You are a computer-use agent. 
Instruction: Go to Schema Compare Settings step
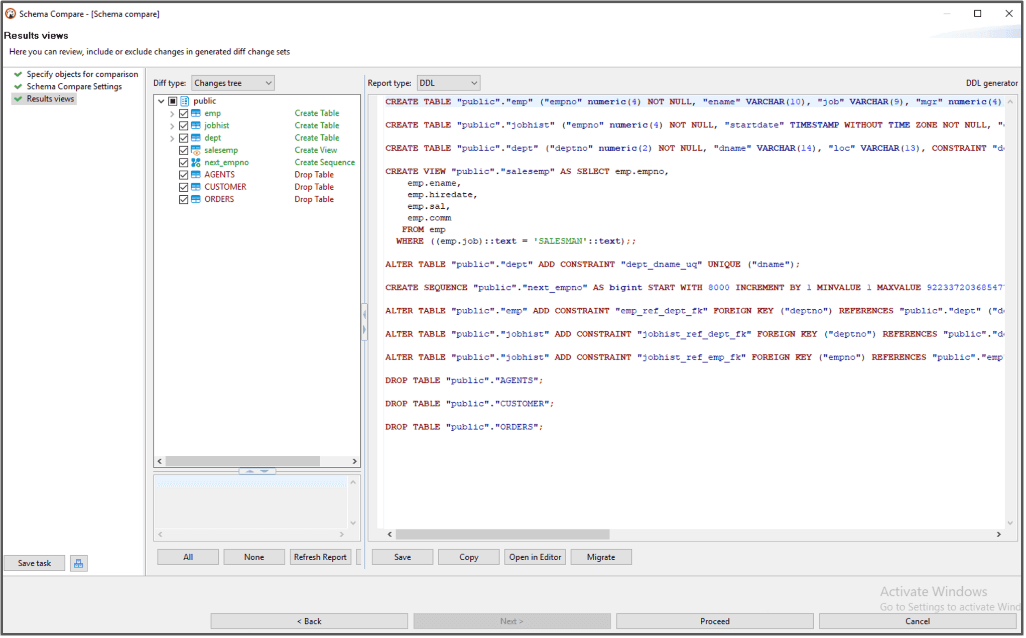pos(74,87)
